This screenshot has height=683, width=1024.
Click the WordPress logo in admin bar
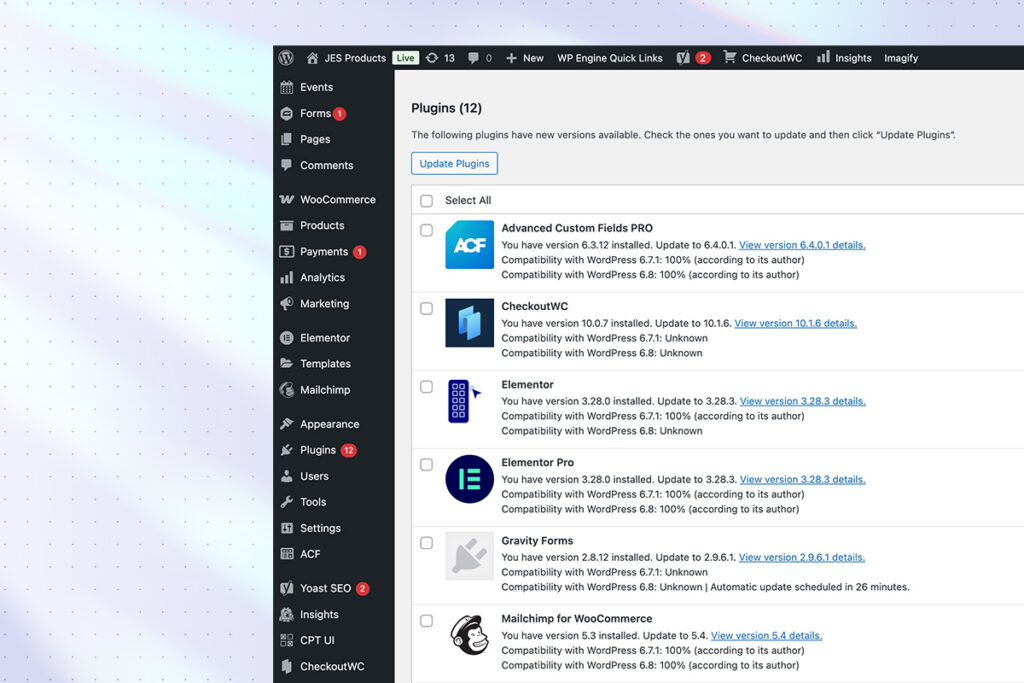tap(287, 58)
